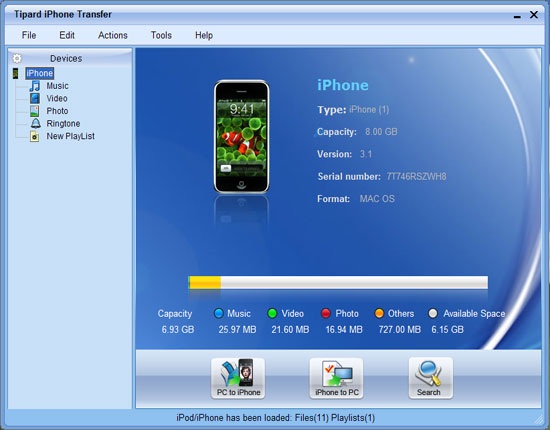
Task: Click the iPhone device icon in tree
Action: pos(15,73)
